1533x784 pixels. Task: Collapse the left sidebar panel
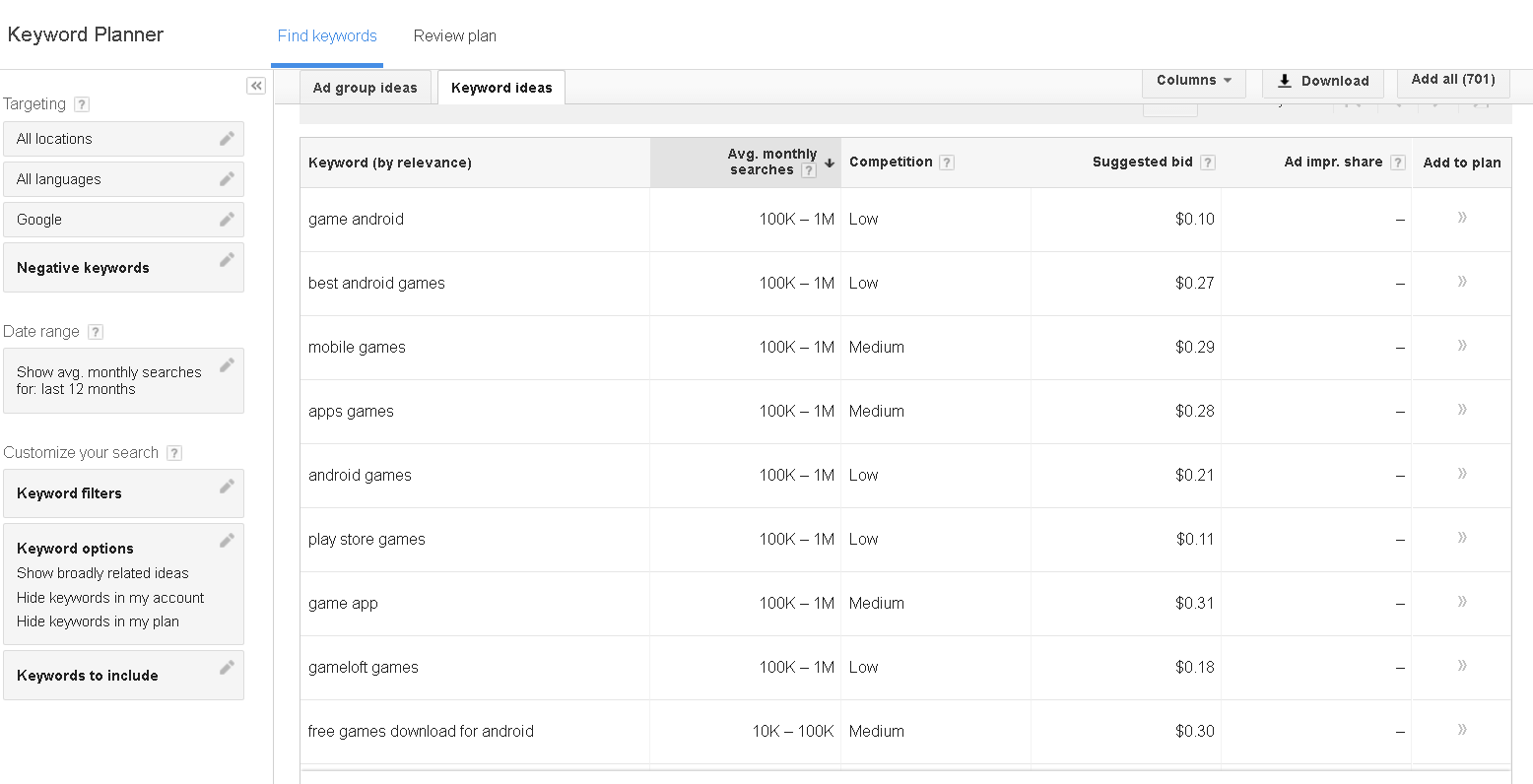pos(256,86)
